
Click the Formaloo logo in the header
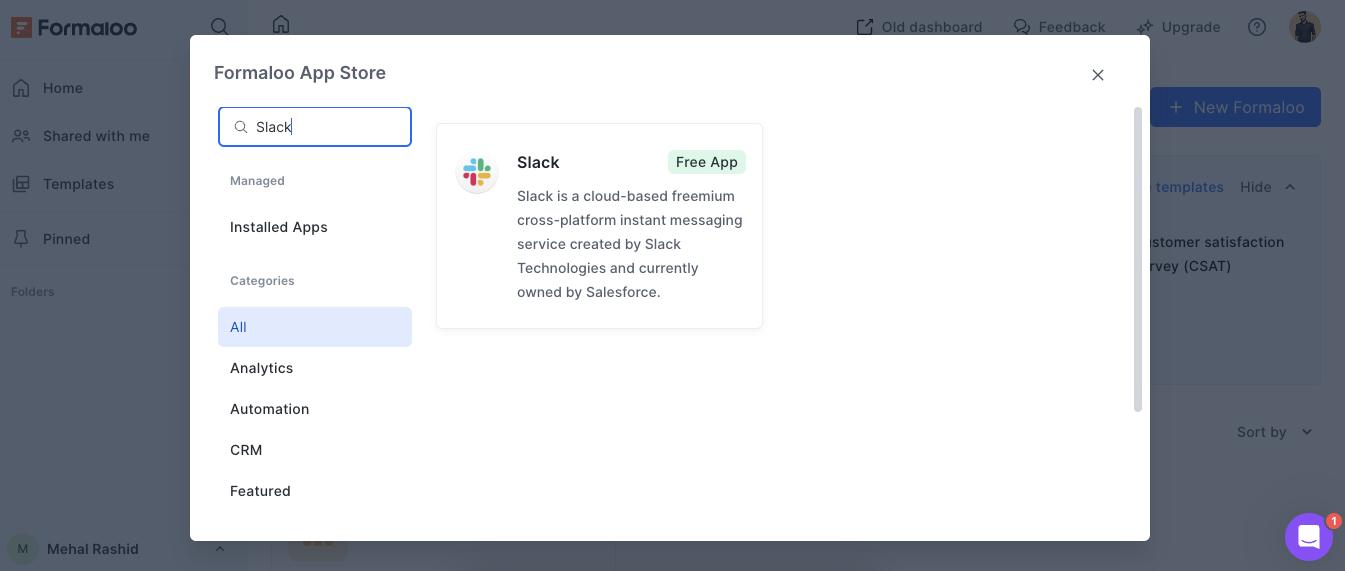coord(74,27)
